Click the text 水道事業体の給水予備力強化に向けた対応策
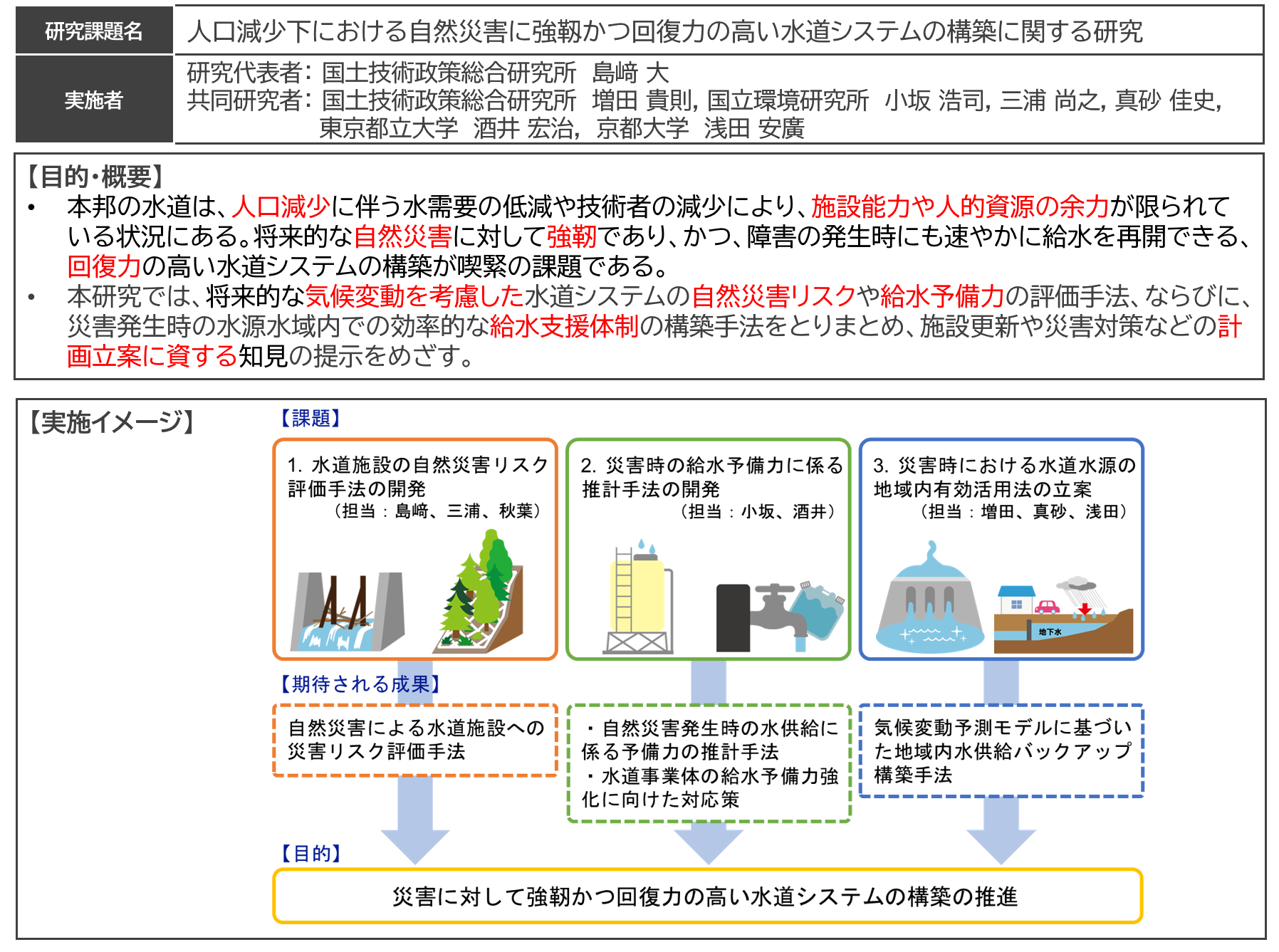This screenshot has width=1279, height=952. coord(710,788)
